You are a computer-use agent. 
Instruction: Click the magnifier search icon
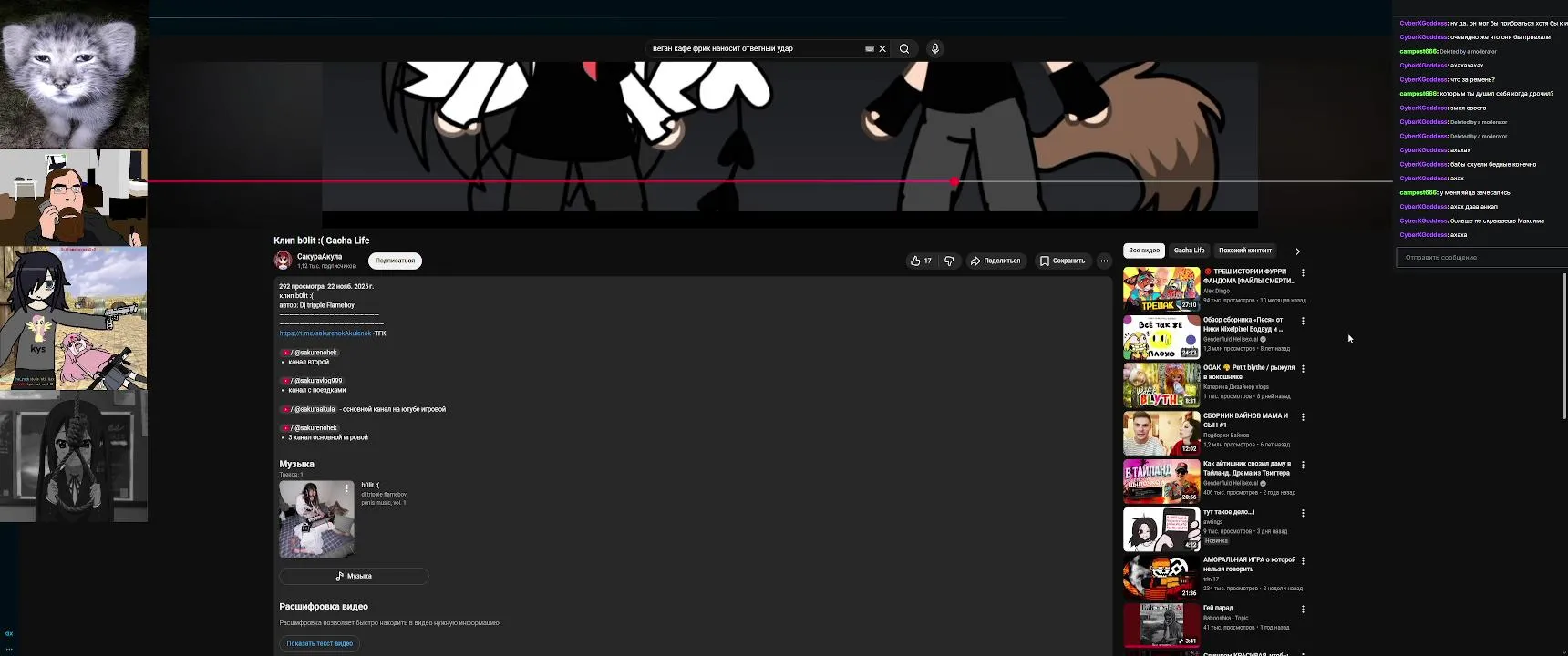[x=904, y=49]
